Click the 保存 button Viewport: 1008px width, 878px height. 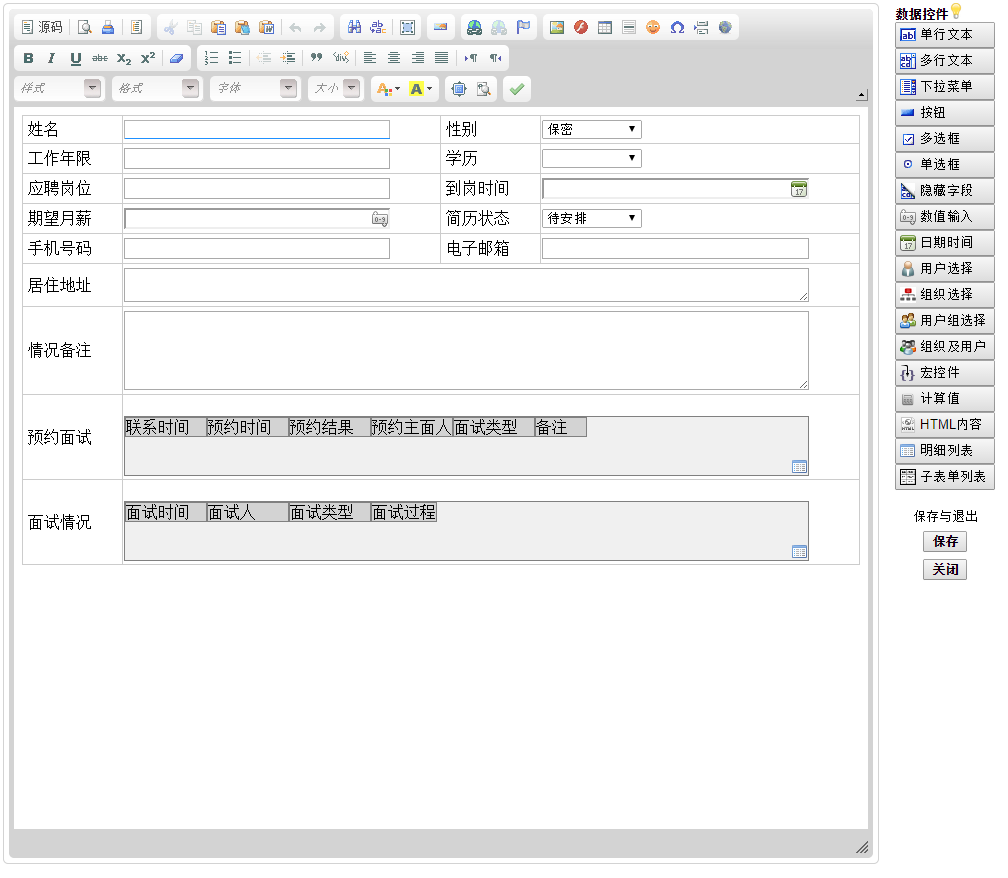[945, 542]
